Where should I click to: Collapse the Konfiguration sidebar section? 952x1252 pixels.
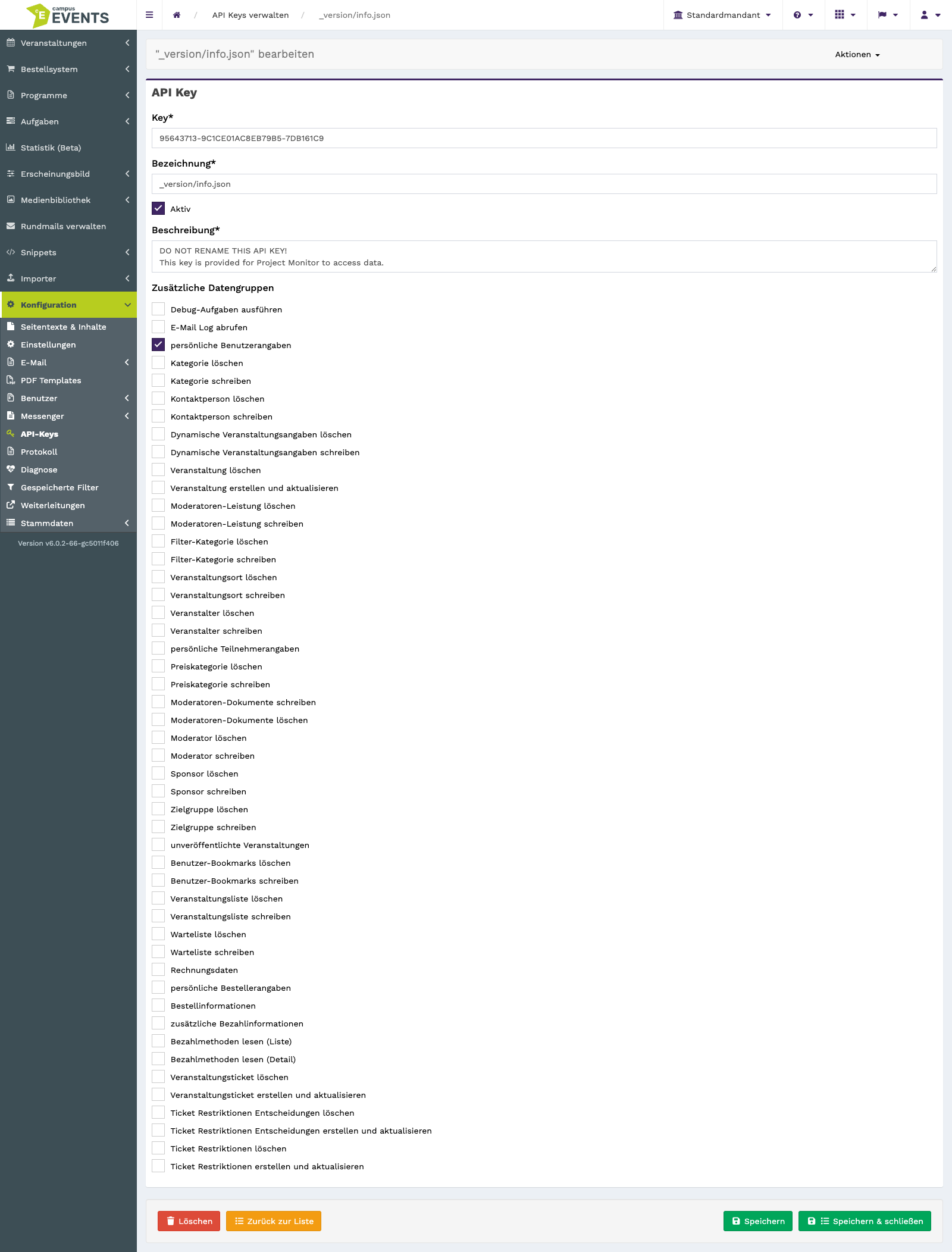click(68, 305)
